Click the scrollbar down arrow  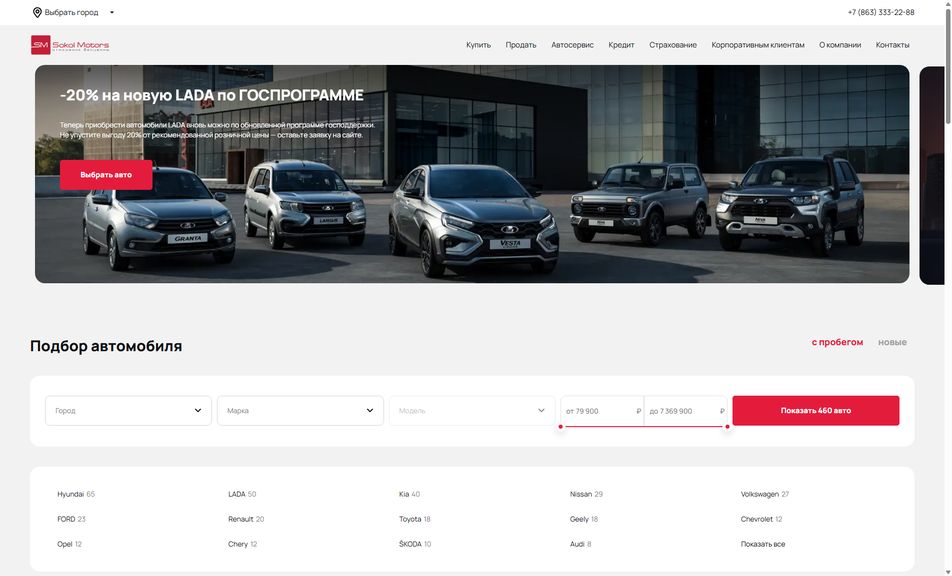tap(947, 572)
